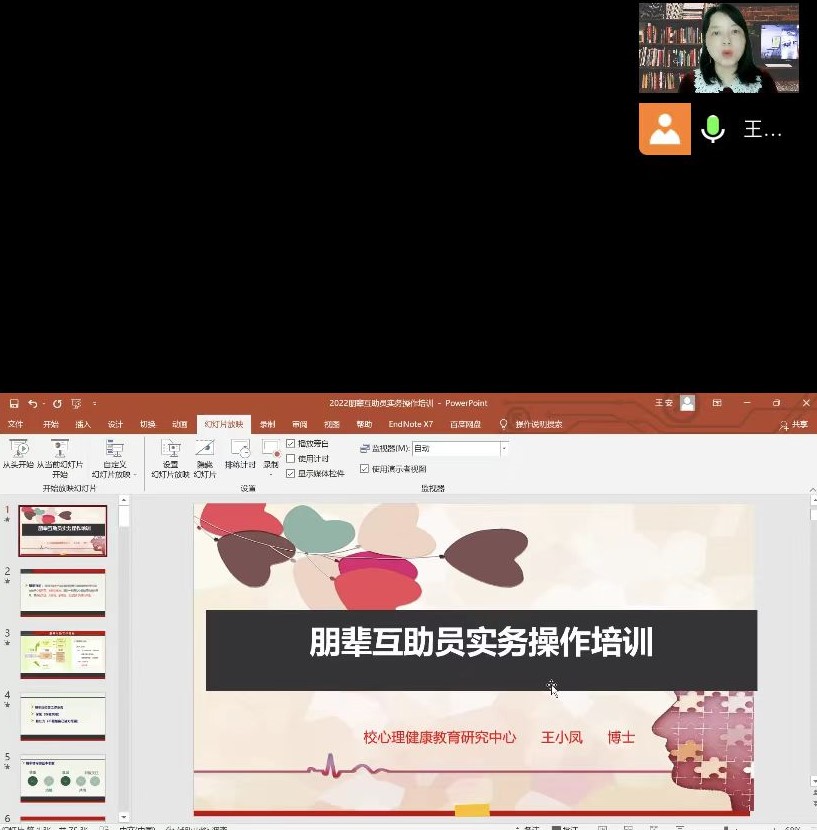Click the Share (共享) button
Viewport: 817px width, 830px height.
794,425
